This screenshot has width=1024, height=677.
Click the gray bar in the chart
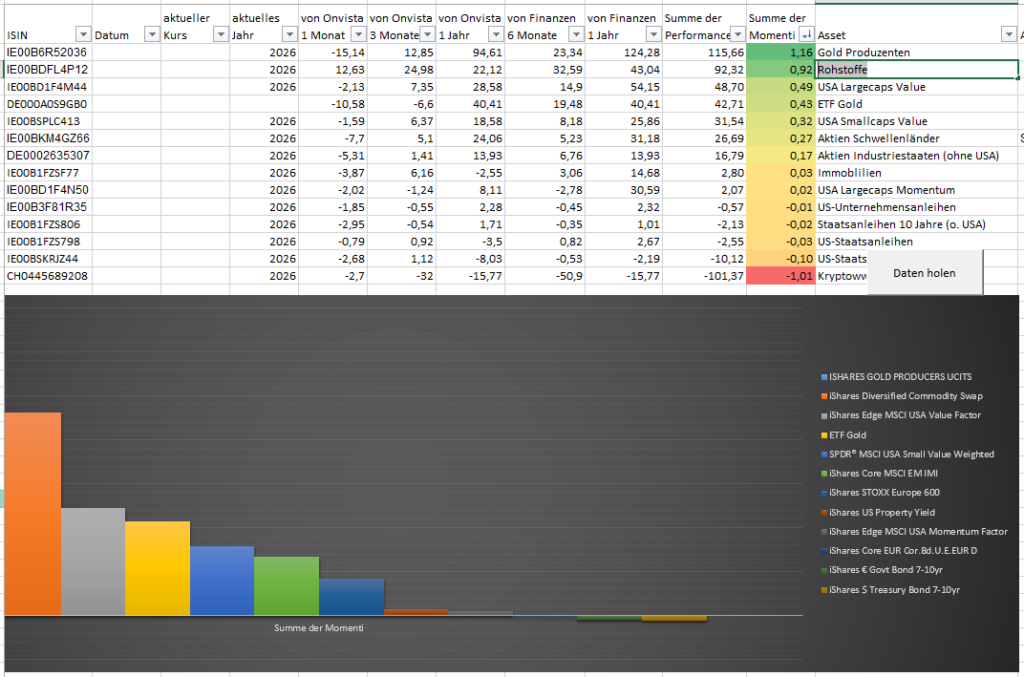(x=93, y=561)
